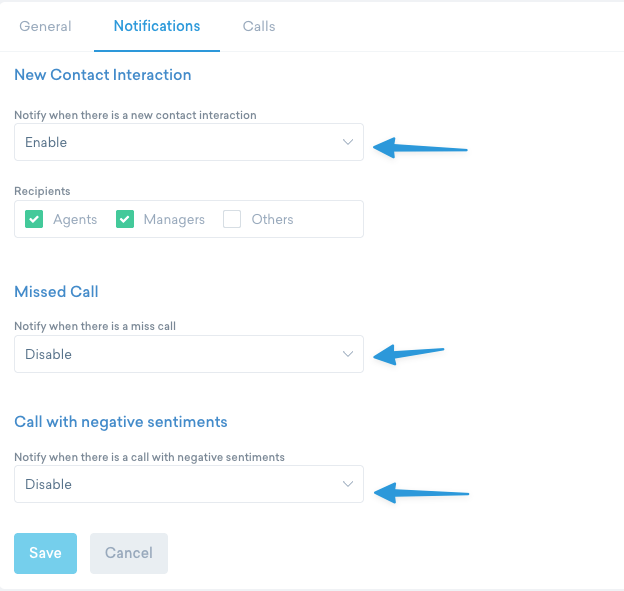The image size is (624, 591).
Task: Click blue arrow beside negative sentiments dropdown
Action: pyautogui.click(x=420, y=492)
